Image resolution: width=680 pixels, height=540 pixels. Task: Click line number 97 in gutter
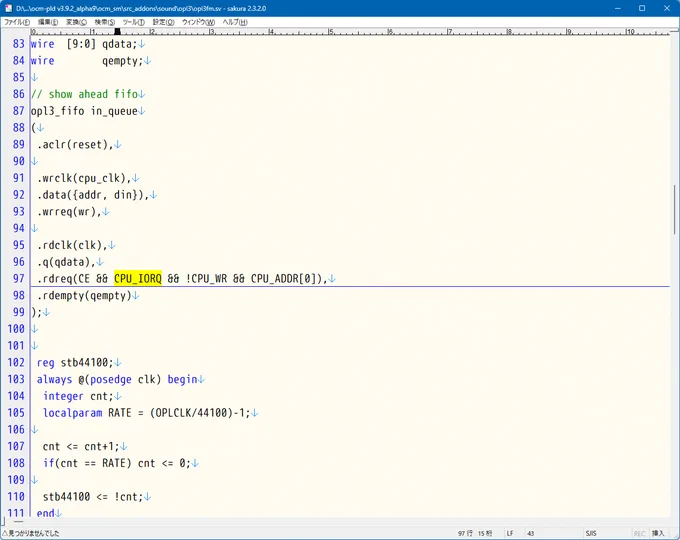19,278
